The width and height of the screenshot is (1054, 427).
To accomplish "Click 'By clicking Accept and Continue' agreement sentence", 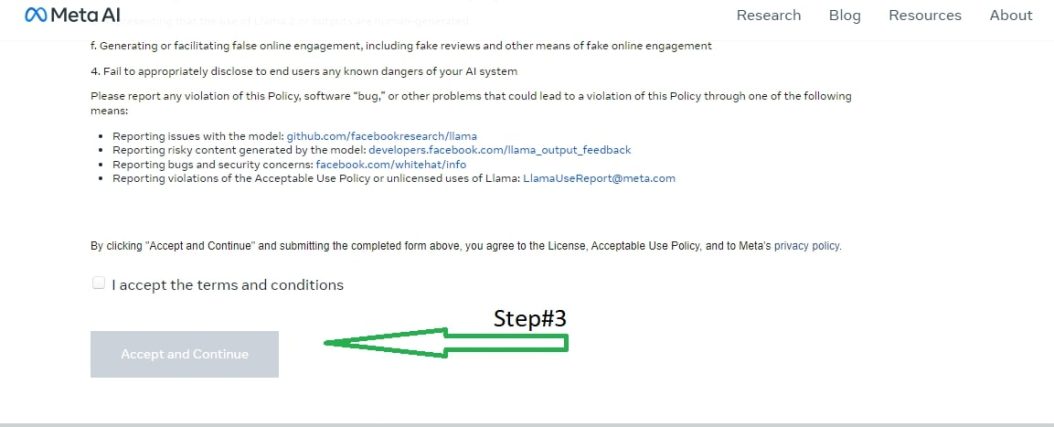I will click(x=466, y=246).
